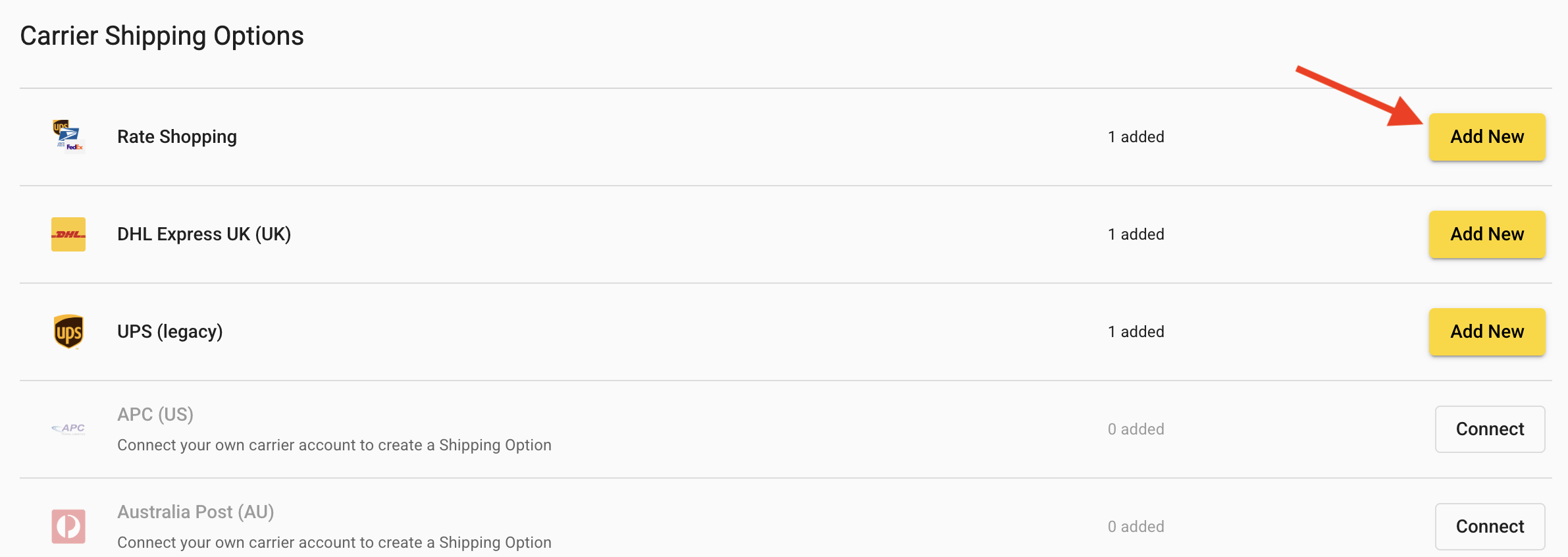Select the DHL Express UK (UK) label
The image size is (1568, 557).
point(204,234)
